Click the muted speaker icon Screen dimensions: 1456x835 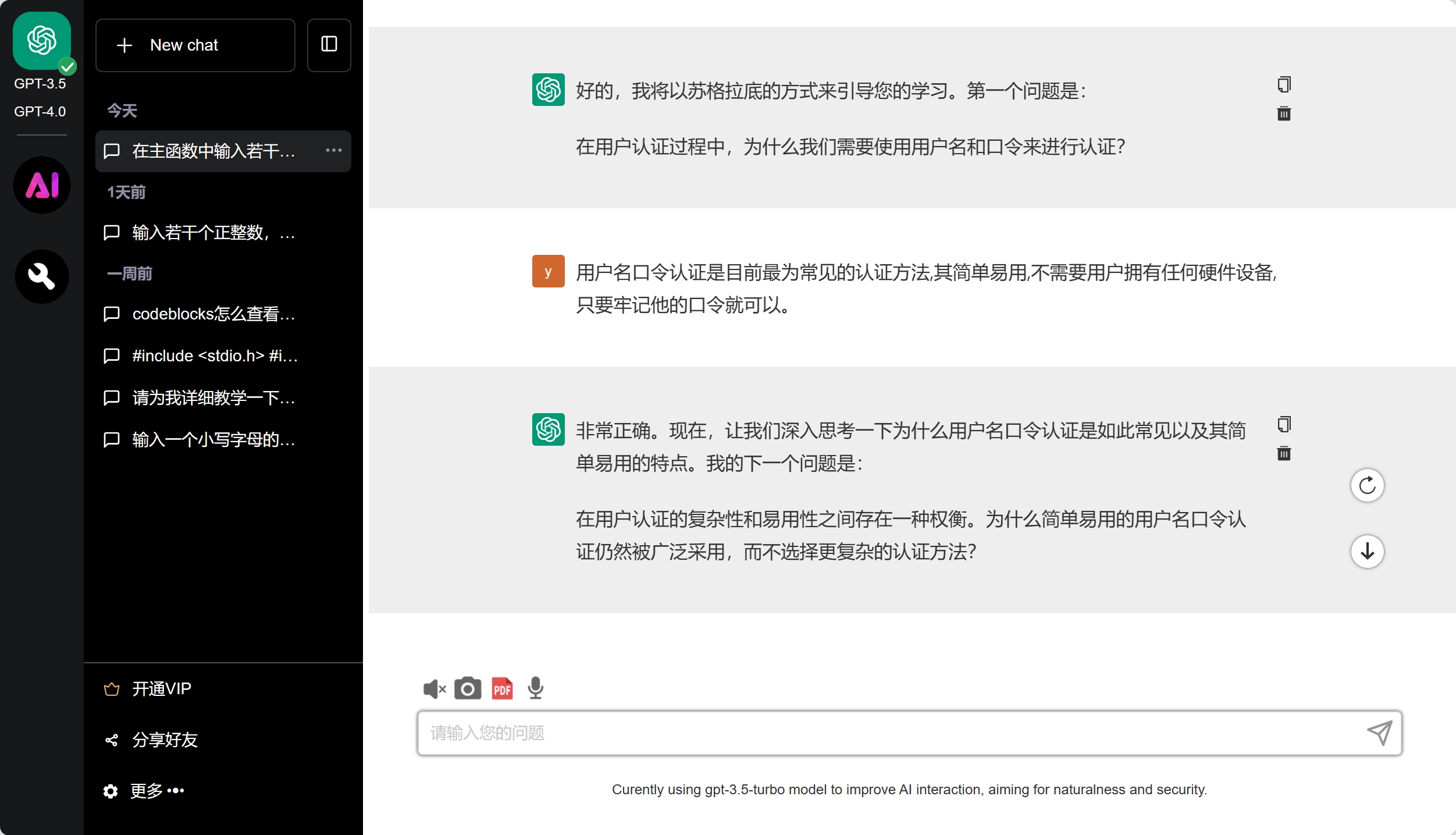pyautogui.click(x=434, y=689)
